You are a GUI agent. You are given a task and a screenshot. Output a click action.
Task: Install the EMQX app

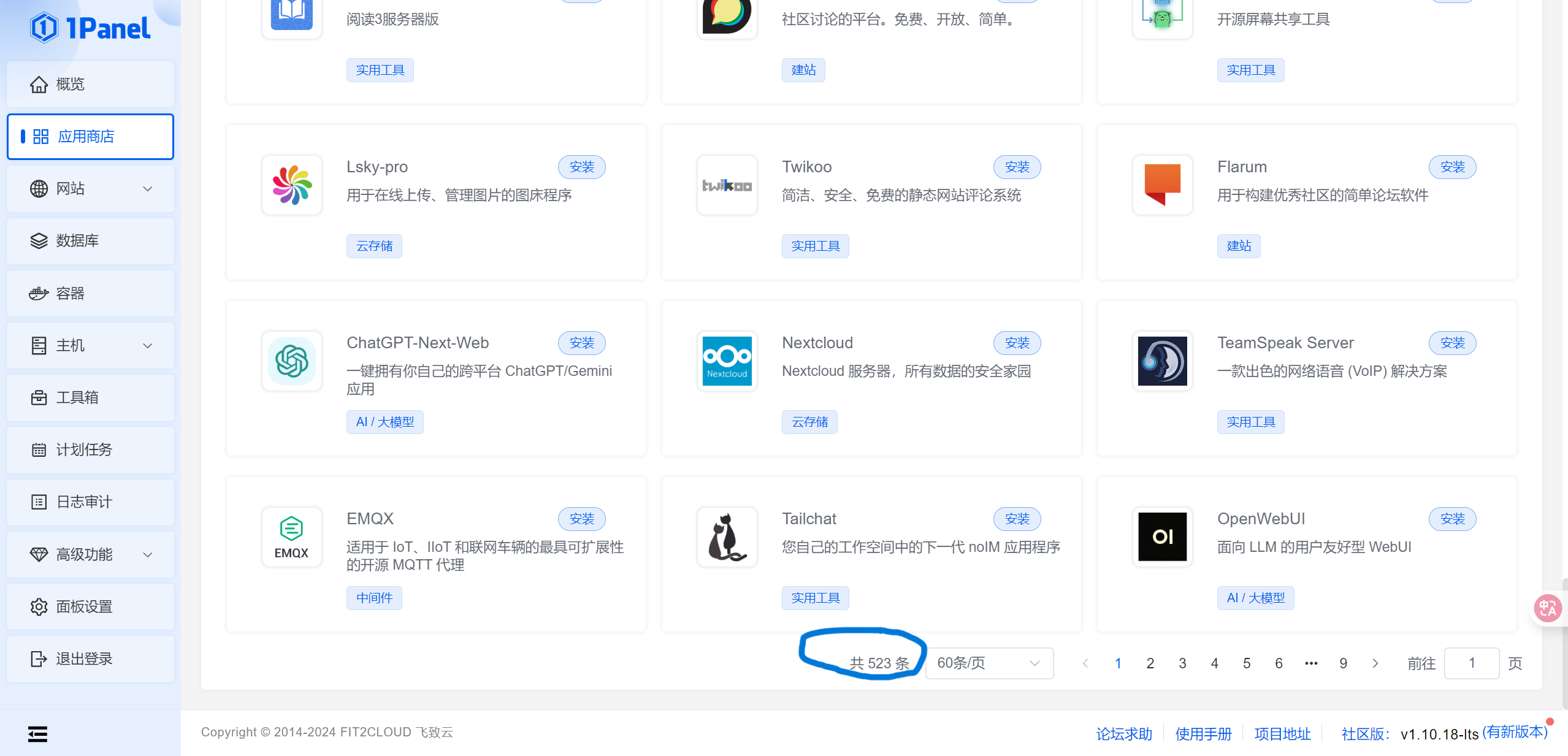[581, 519]
